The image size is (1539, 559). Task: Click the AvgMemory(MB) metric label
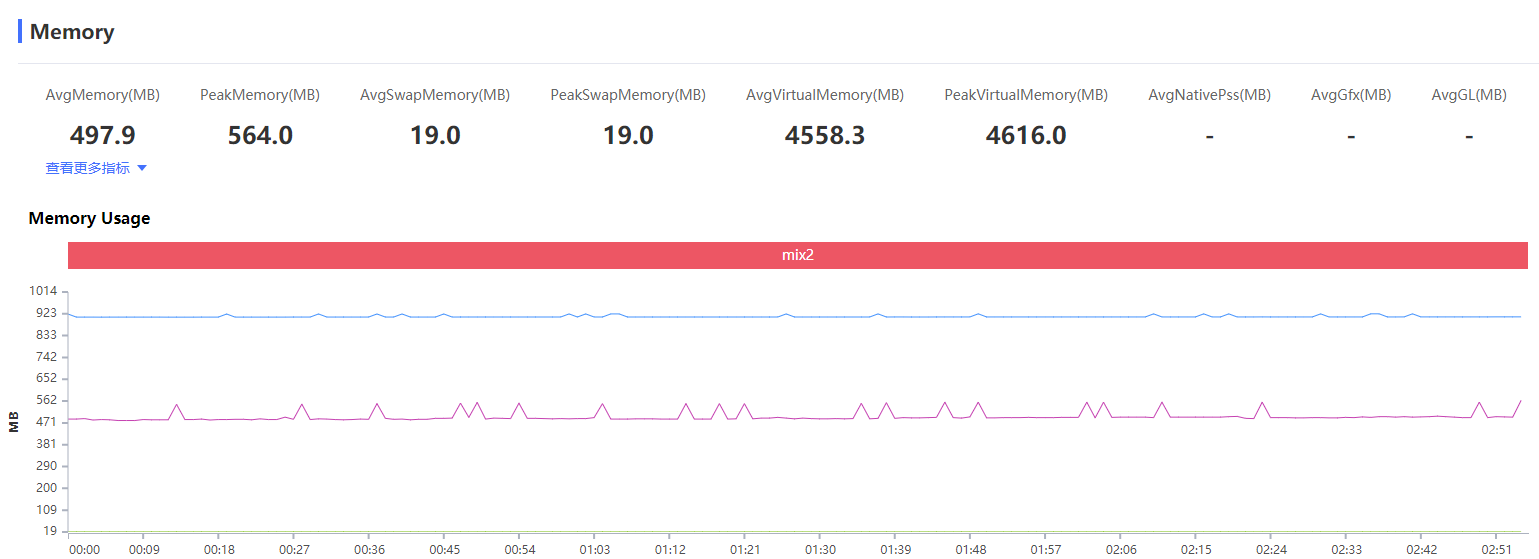[x=103, y=95]
